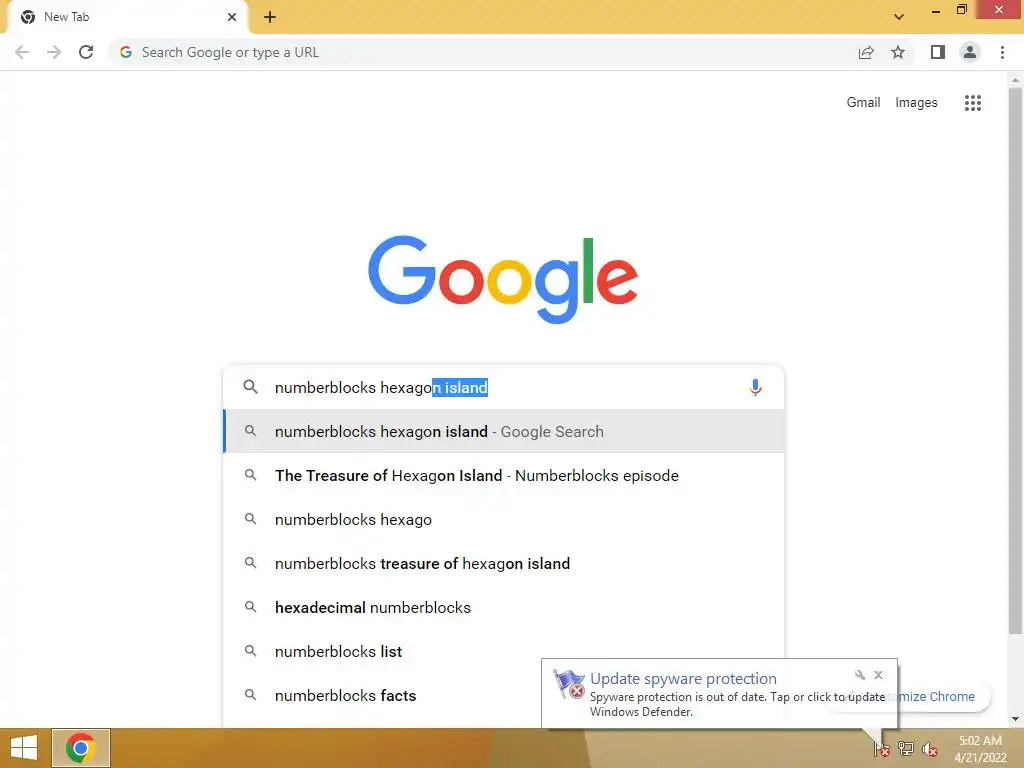Image resolution: width=1024 pixels, height=768 pixels.
Task: Open Google Images link
Action: pos(916,103)
